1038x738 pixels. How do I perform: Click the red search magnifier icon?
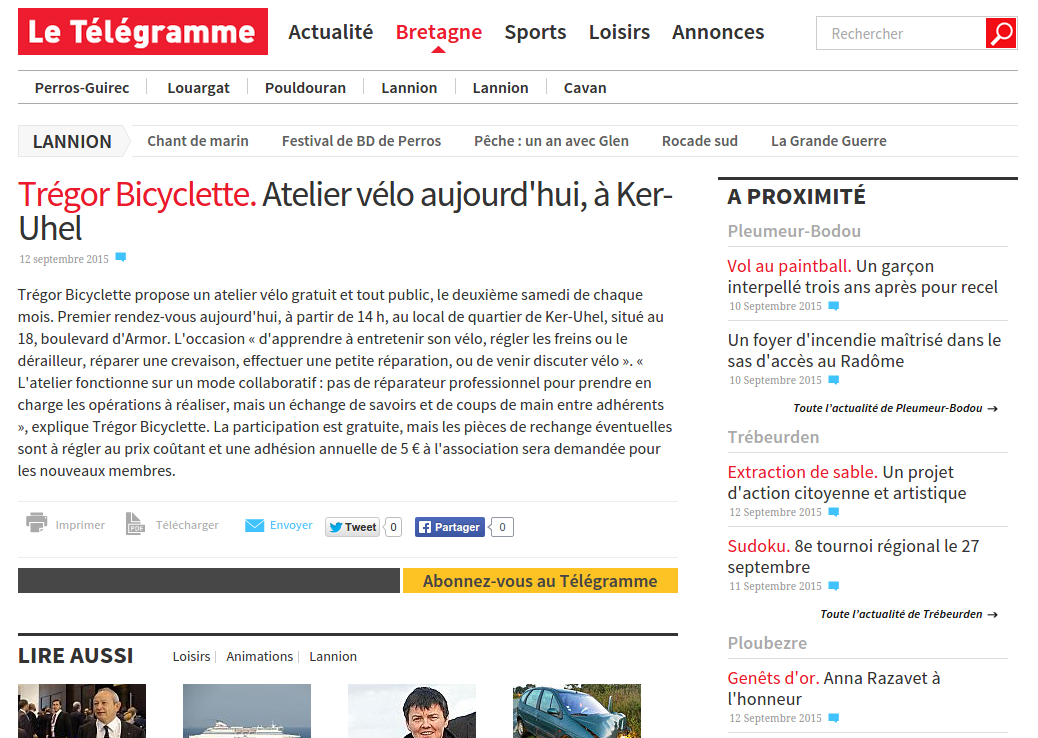pyautogui.click(x=1001, y=33)
